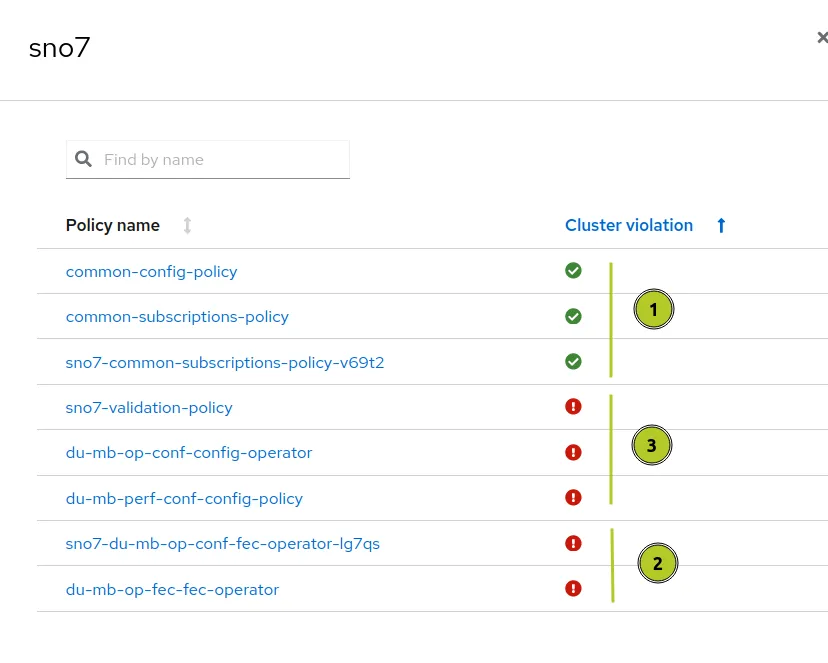This screenshot has height=663, width=828.
Task: Click green check icon for sno7-common-subscriptions-policy-v69t2
Action: pos(573,362)
